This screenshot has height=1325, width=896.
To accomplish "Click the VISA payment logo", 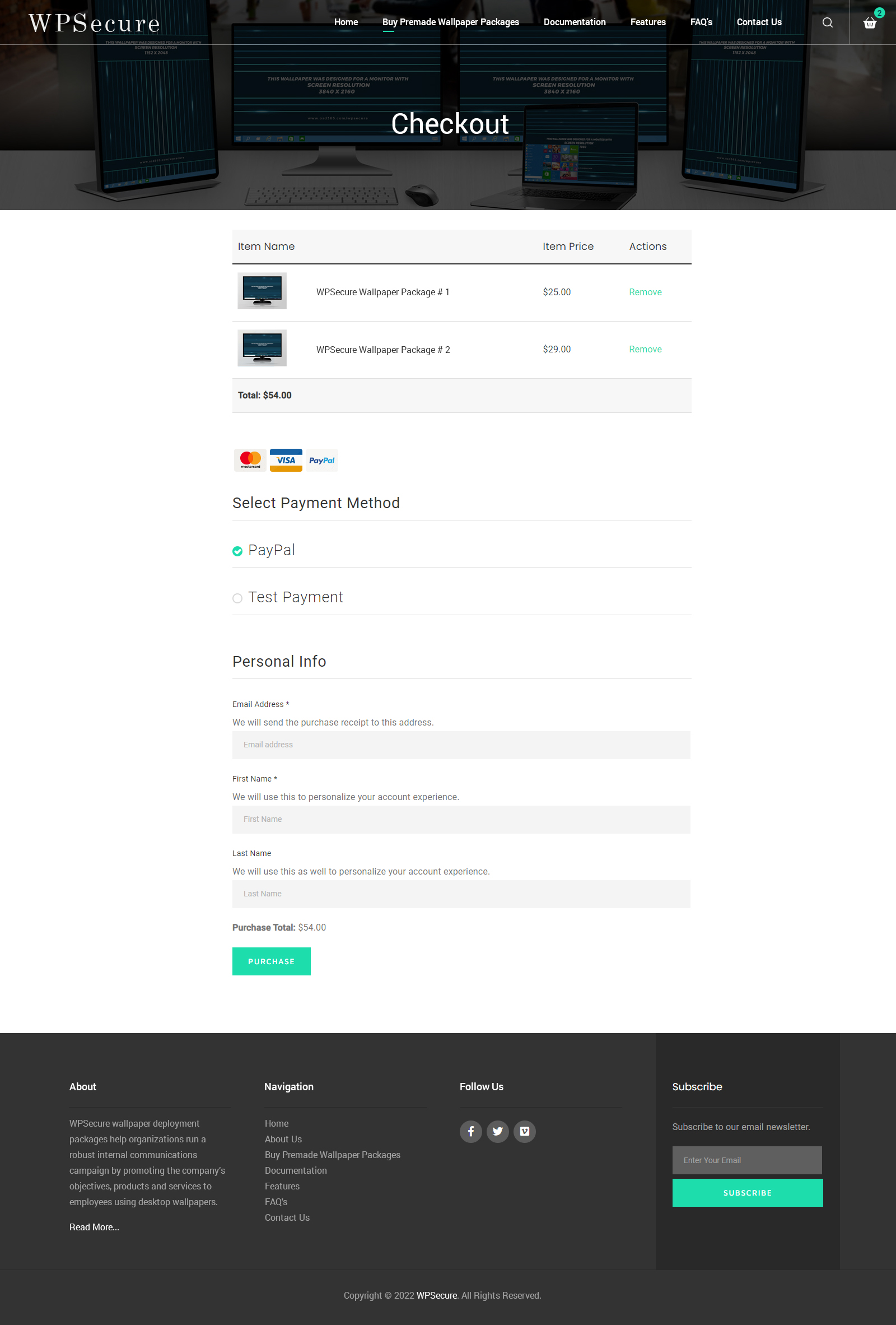I will coord(286,460).
